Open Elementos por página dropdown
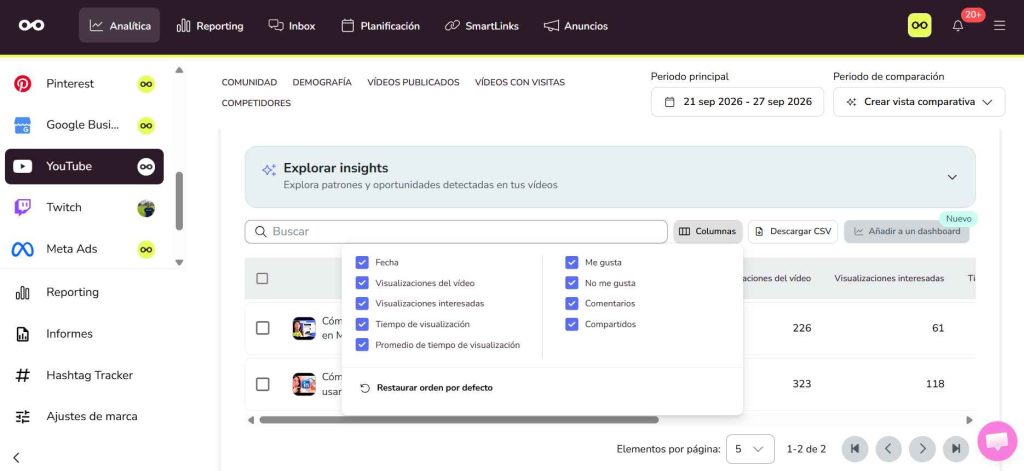This screenshot has height=471, width=1024. 750,449
